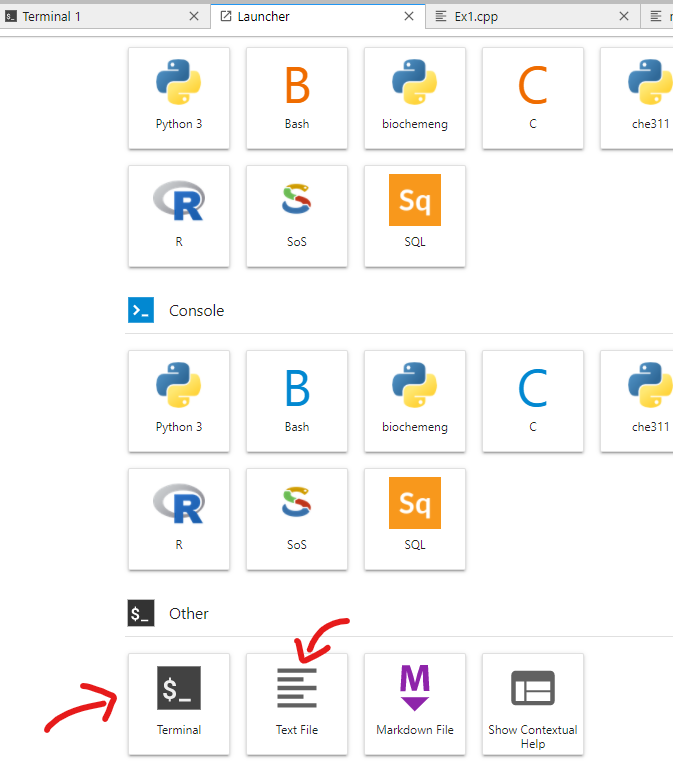Image resolution: width=673 pixels, height=768 pixels.
Task: Start C console with blue C icon
Action: (x=533, y=401)
